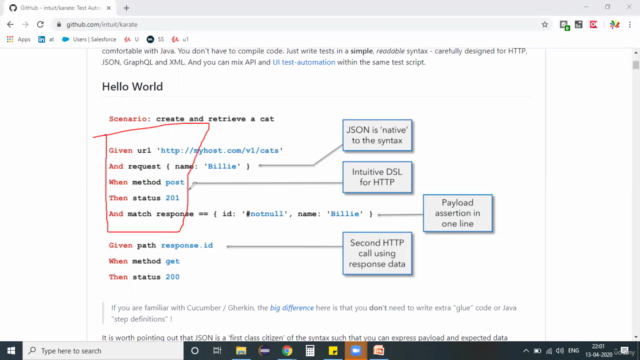
Task: Open Chrome three-dot menu
Action: (630, 24)
